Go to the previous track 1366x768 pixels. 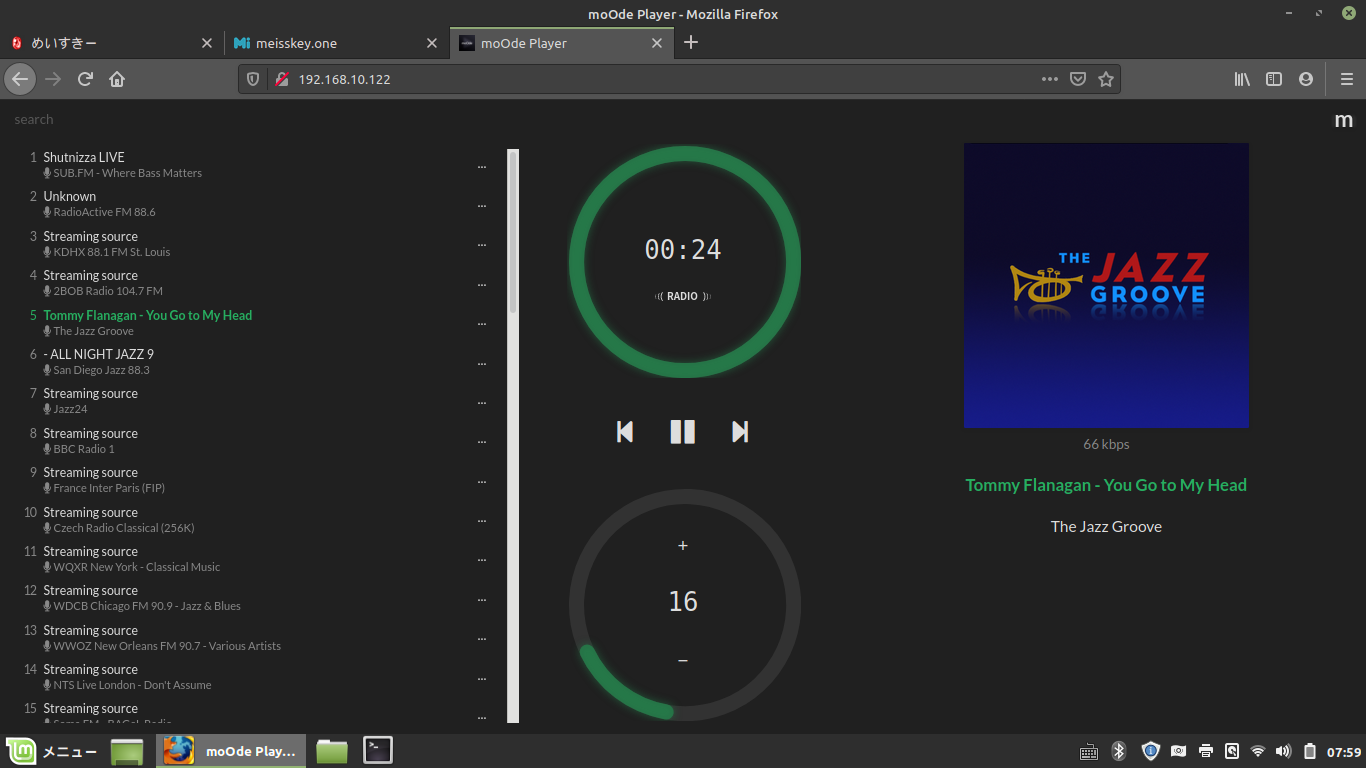(x=625, y=431)
